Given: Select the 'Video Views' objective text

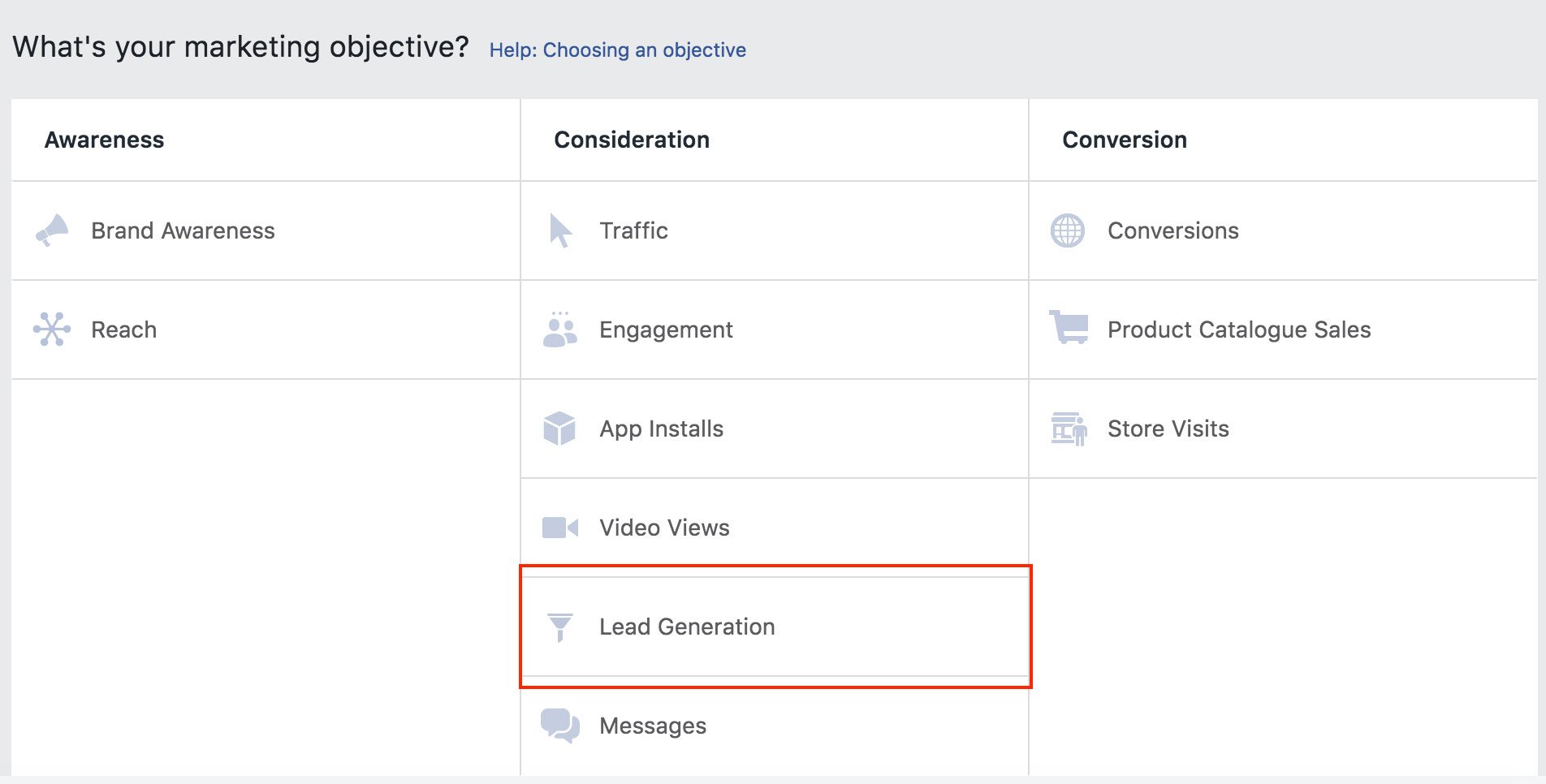Looking at the screenshot, I should point(664,528).
